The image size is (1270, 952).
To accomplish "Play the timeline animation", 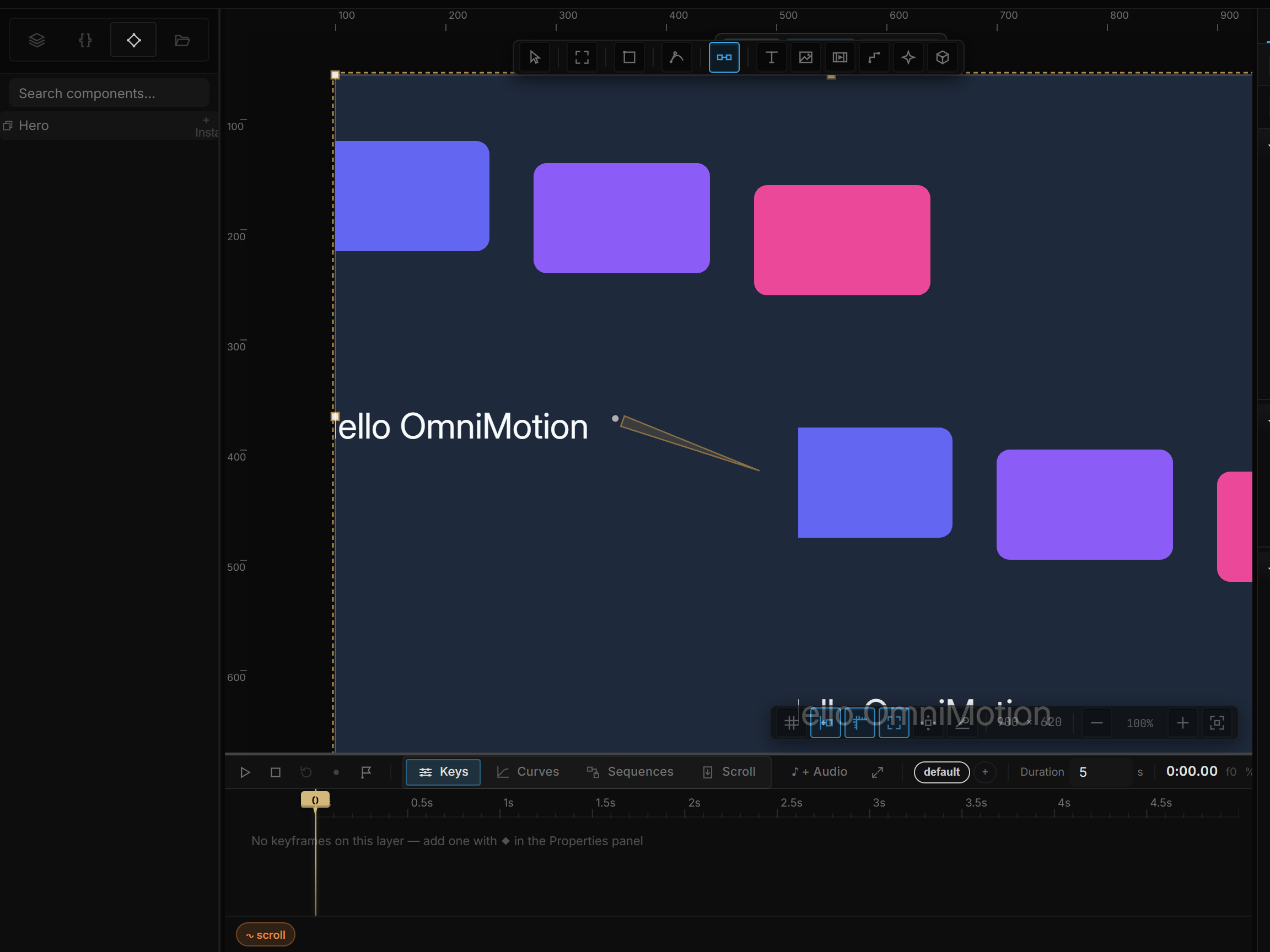I will (x=245, y=772).
